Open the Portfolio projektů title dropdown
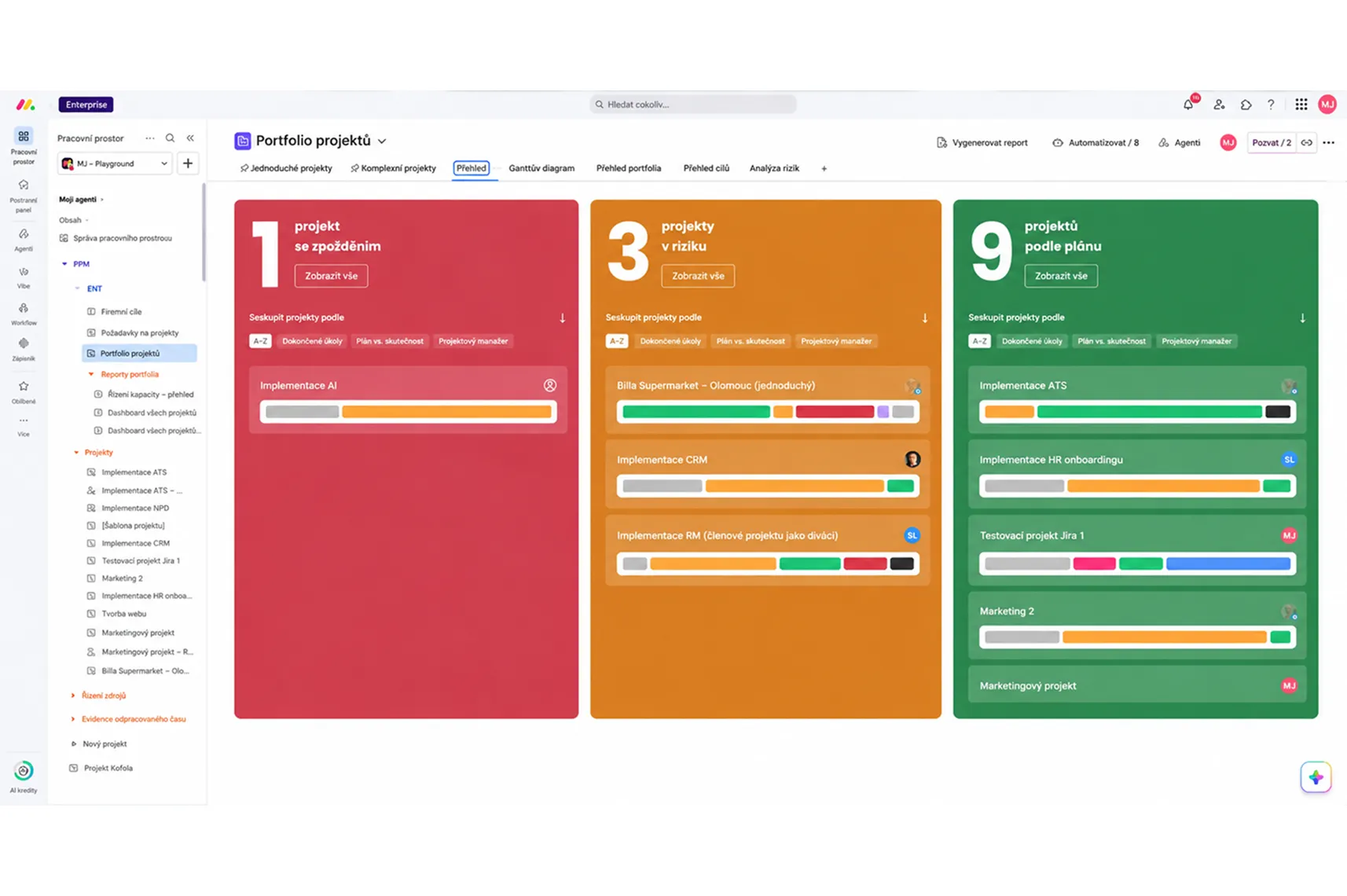Image resolution: width=1347 pixels, height=896 pixels. tap(382, 141)
